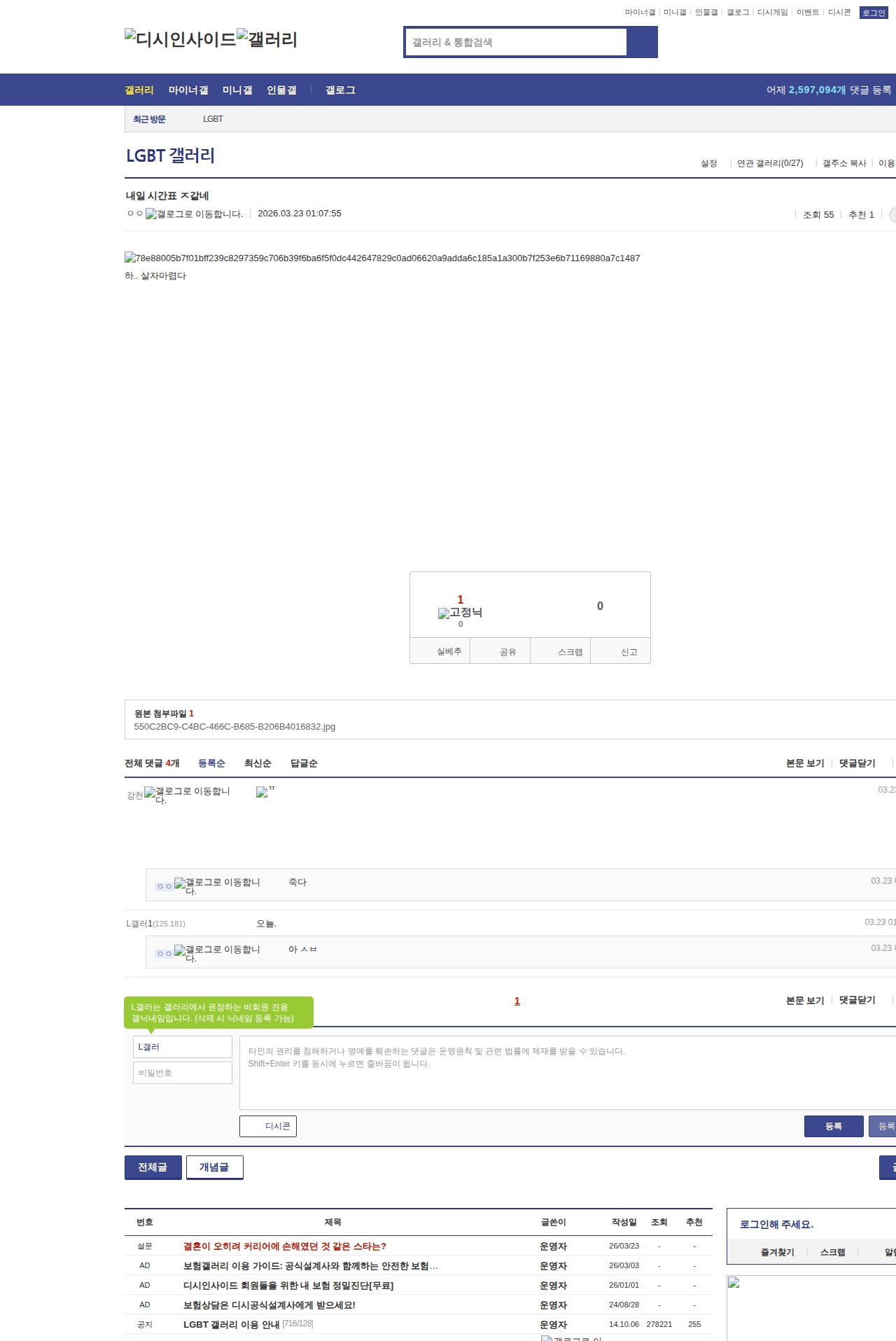
Task: Click the search button beside the search box
Action: coord(642,42)
